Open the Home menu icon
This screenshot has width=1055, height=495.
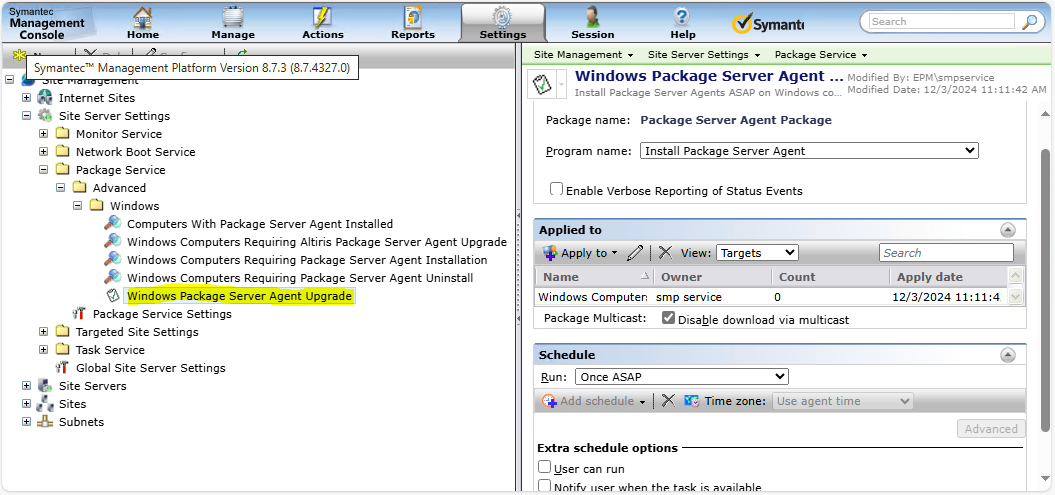point(143,17)
